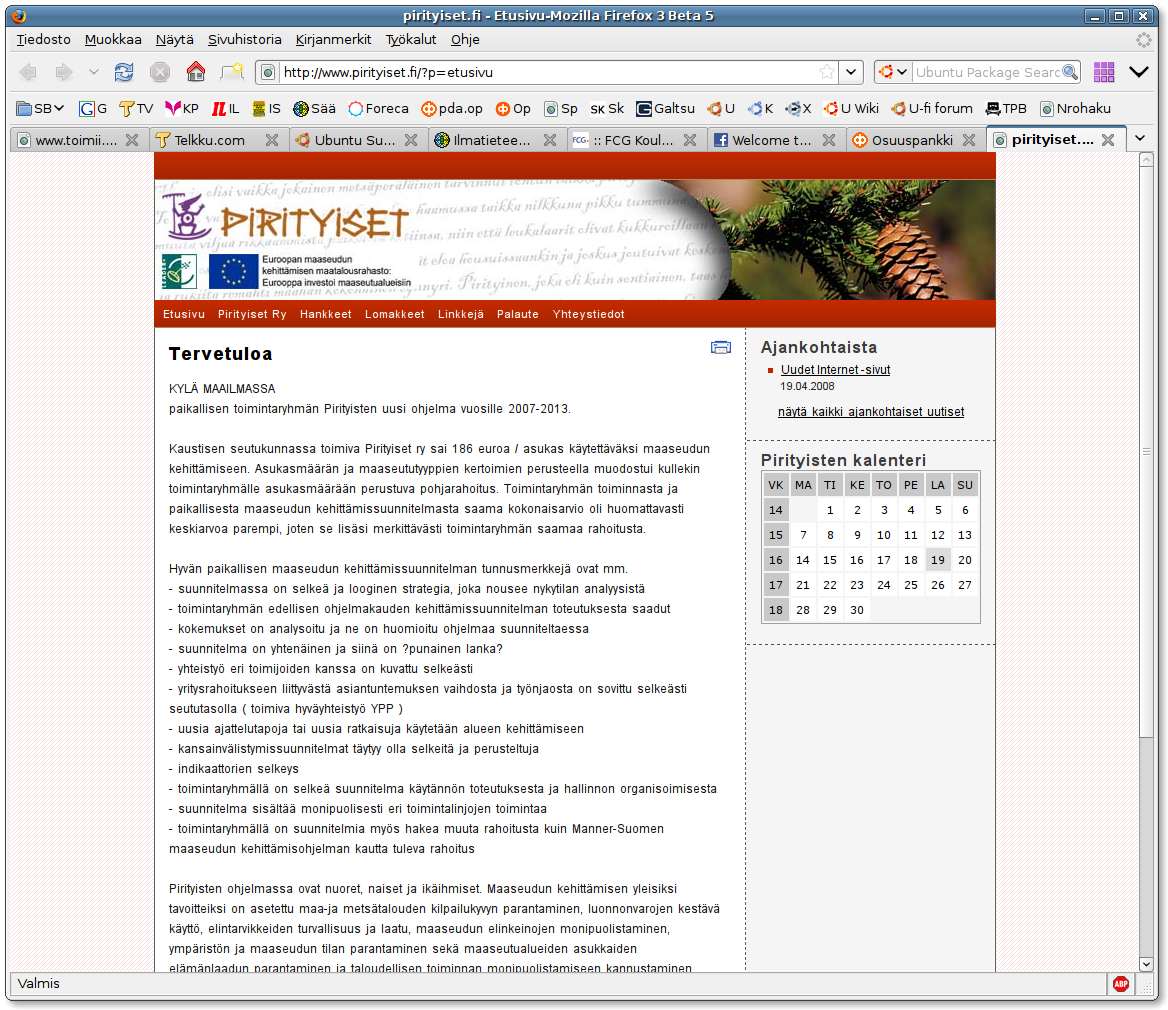Open the Tiedosto menu
This screenshot has width=1168, height=1010.
pyautogui.click(x=43, y=39)
